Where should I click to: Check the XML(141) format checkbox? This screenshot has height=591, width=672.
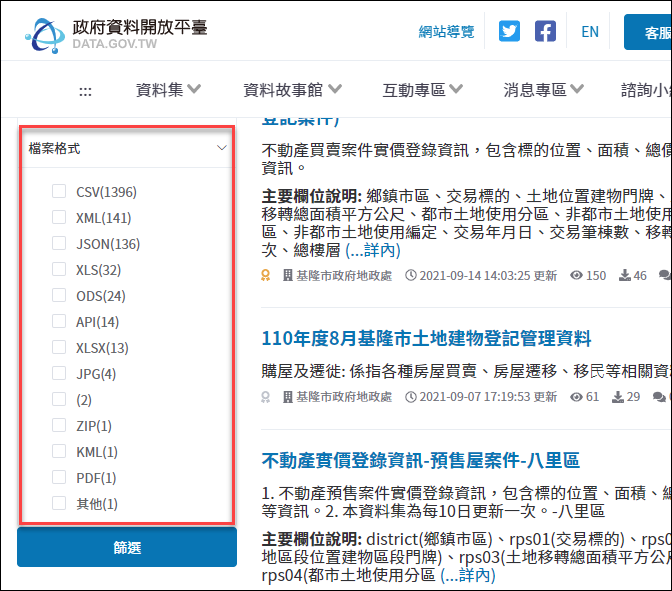point(59,217)
